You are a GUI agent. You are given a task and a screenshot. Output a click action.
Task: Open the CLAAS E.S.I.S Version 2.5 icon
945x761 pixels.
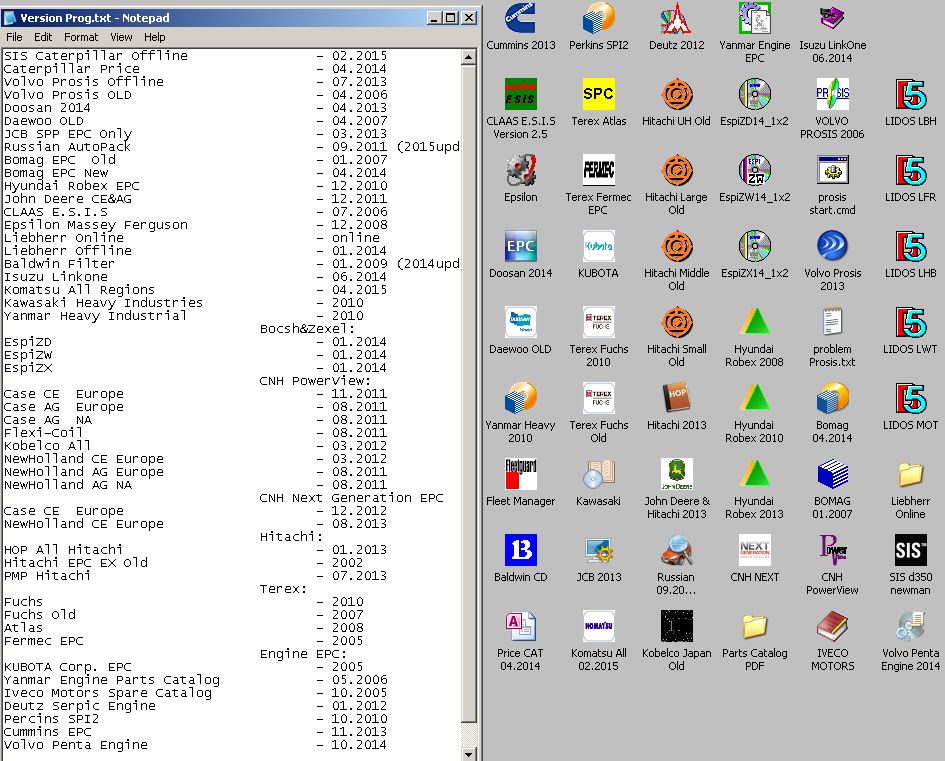pyautogui.click(x=521, y=95)
